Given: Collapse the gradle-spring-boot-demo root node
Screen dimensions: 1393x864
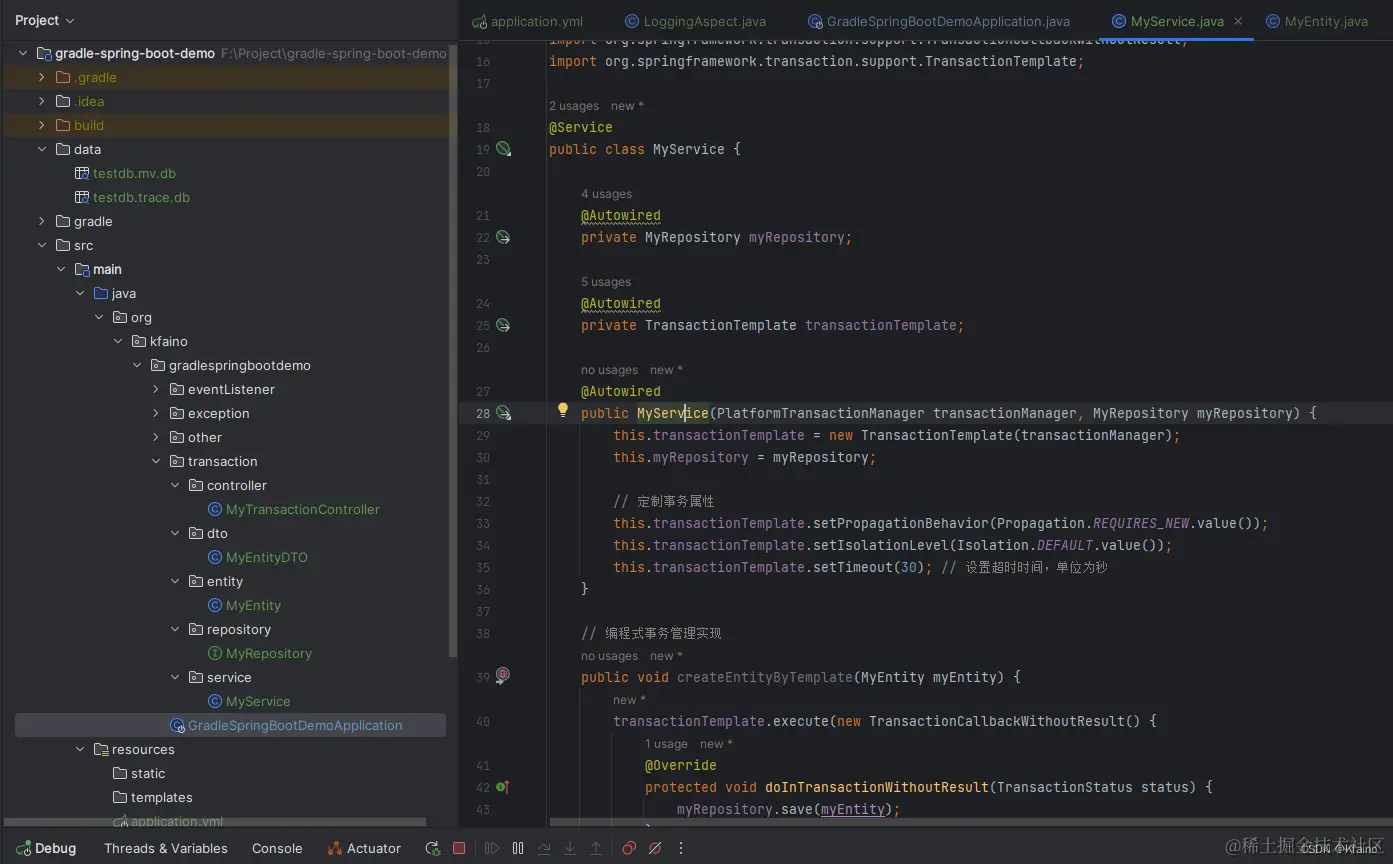Looking at the screenshot, I should click(23, 53).
